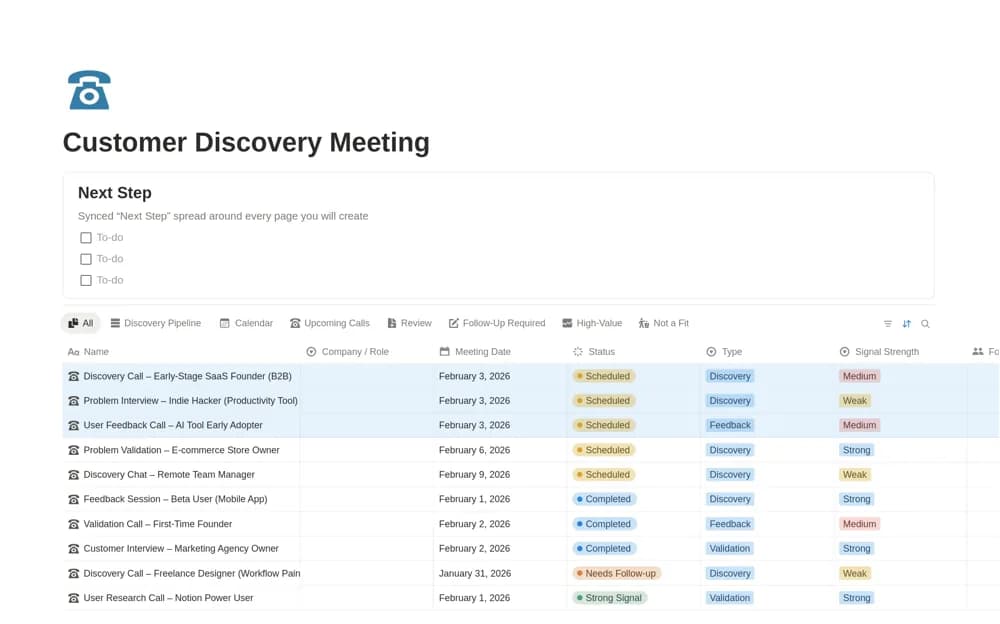
Task: Click Completed status in Feedback Session row
Action: 604,500
